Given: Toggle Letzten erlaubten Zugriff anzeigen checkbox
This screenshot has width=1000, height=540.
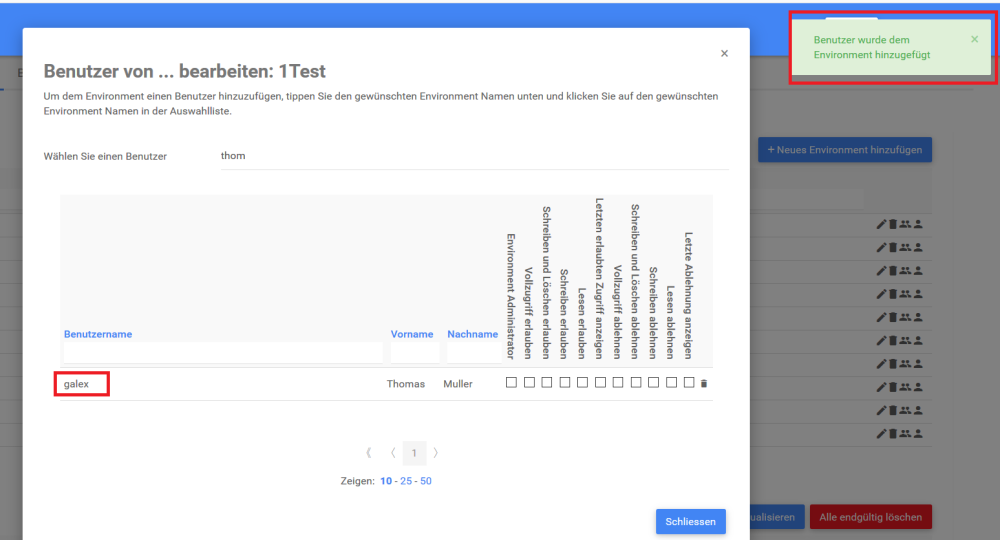Looking at the screenshot, I should pyautogui.click(x=600, y=383).
